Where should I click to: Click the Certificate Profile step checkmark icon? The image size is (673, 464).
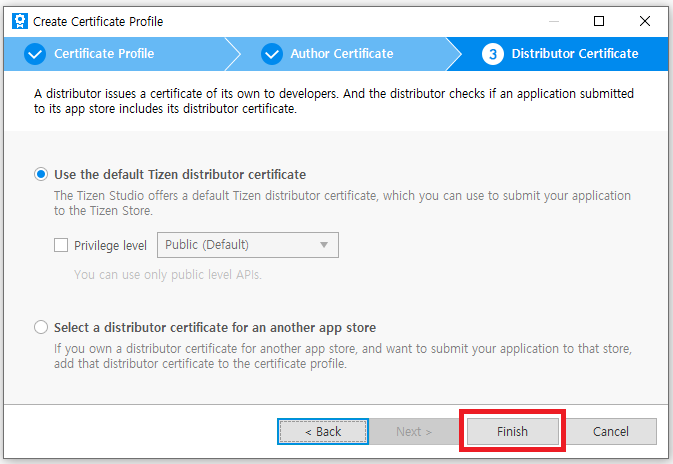(x=35, y=54)
